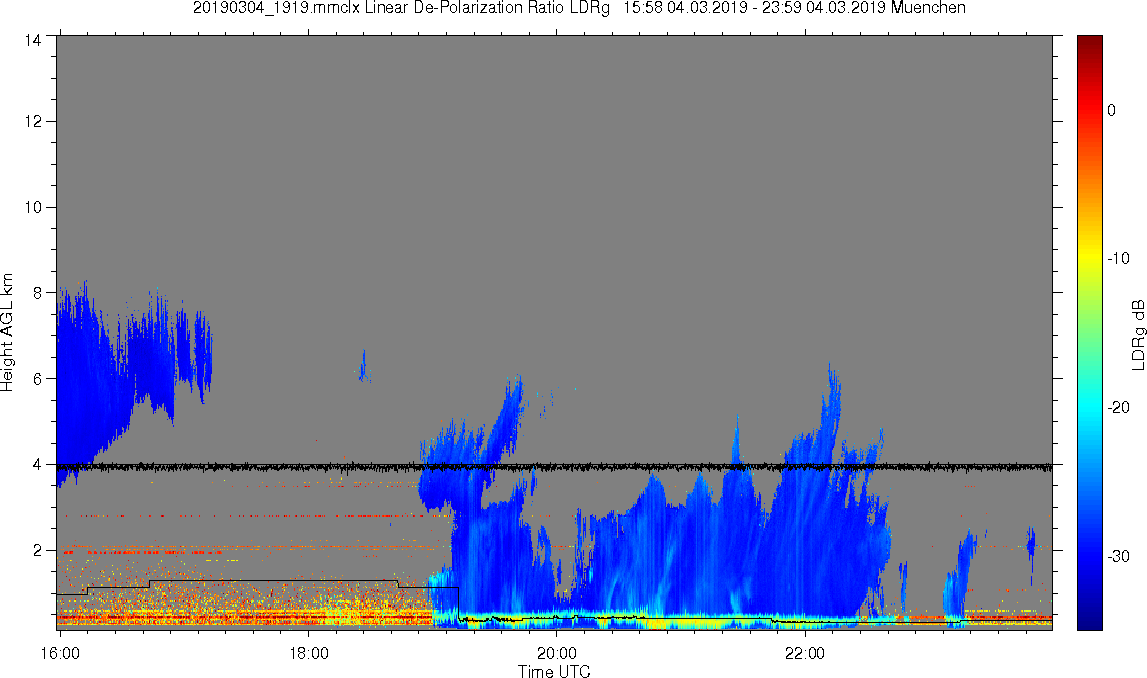
Task: Click the 20:00 time tick label
Action: tap(557, 653)
